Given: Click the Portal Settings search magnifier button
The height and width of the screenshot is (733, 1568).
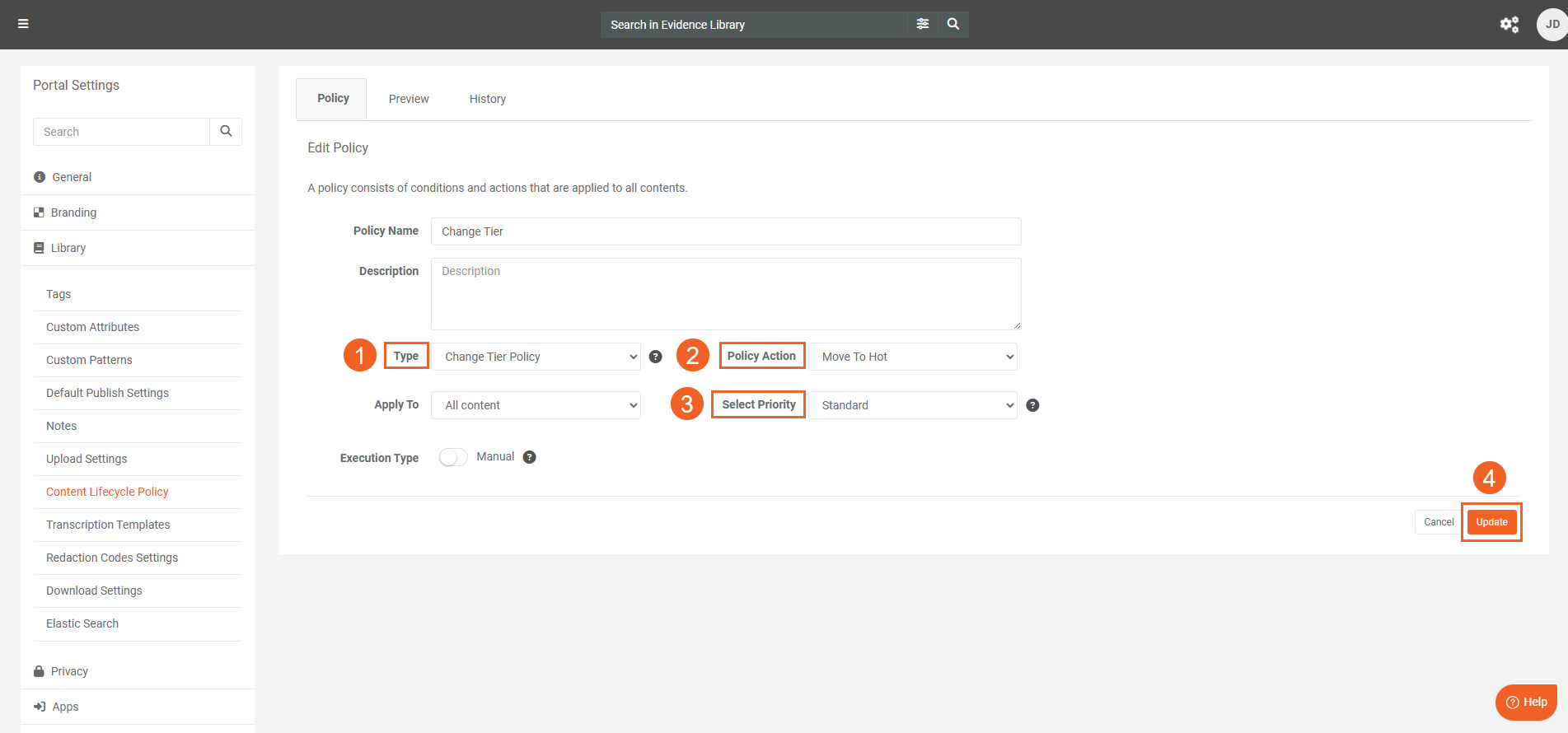Looking at the screenshot, I should (226, 132).
